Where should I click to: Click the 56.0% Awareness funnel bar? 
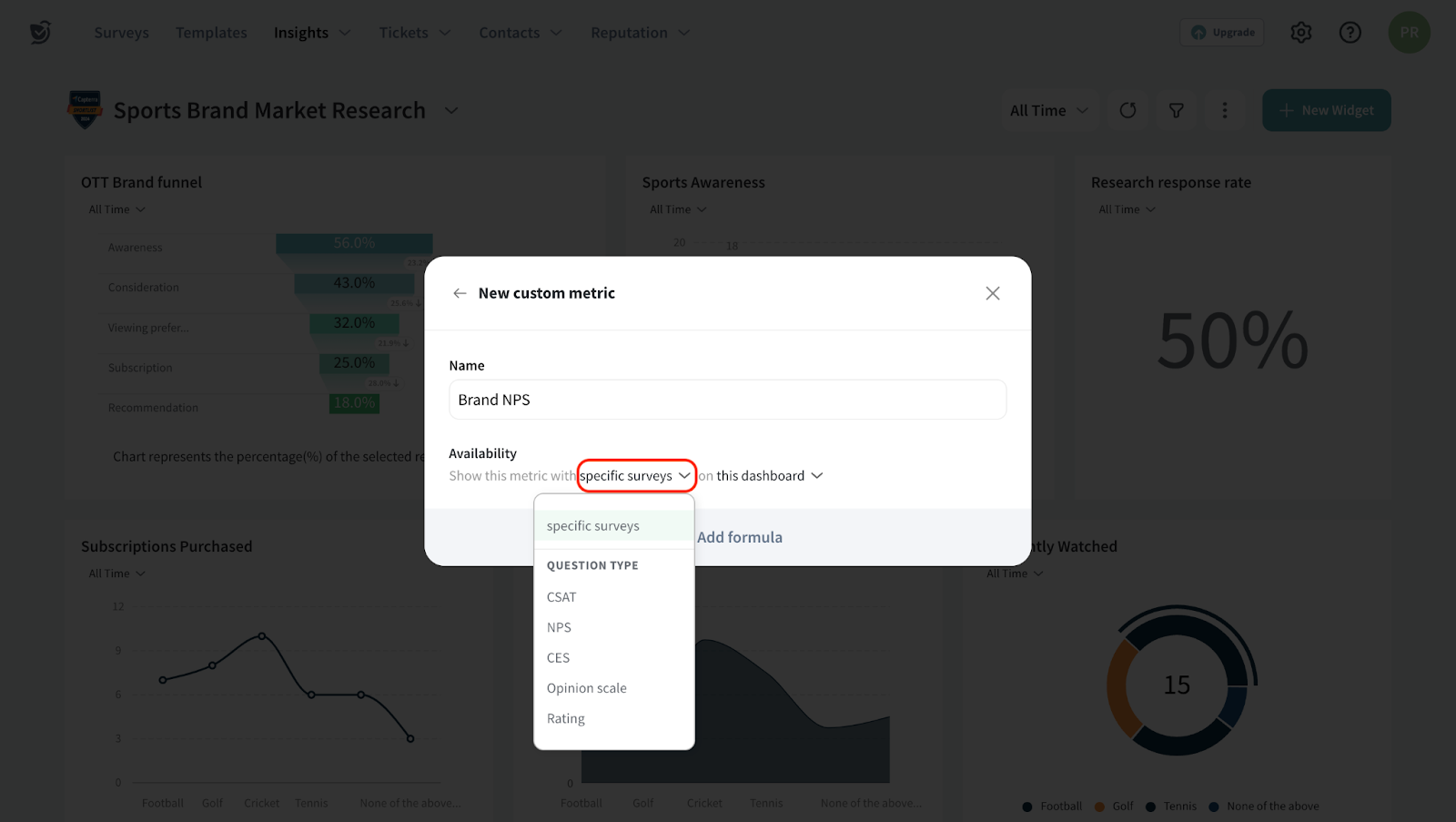coord(354,244)
